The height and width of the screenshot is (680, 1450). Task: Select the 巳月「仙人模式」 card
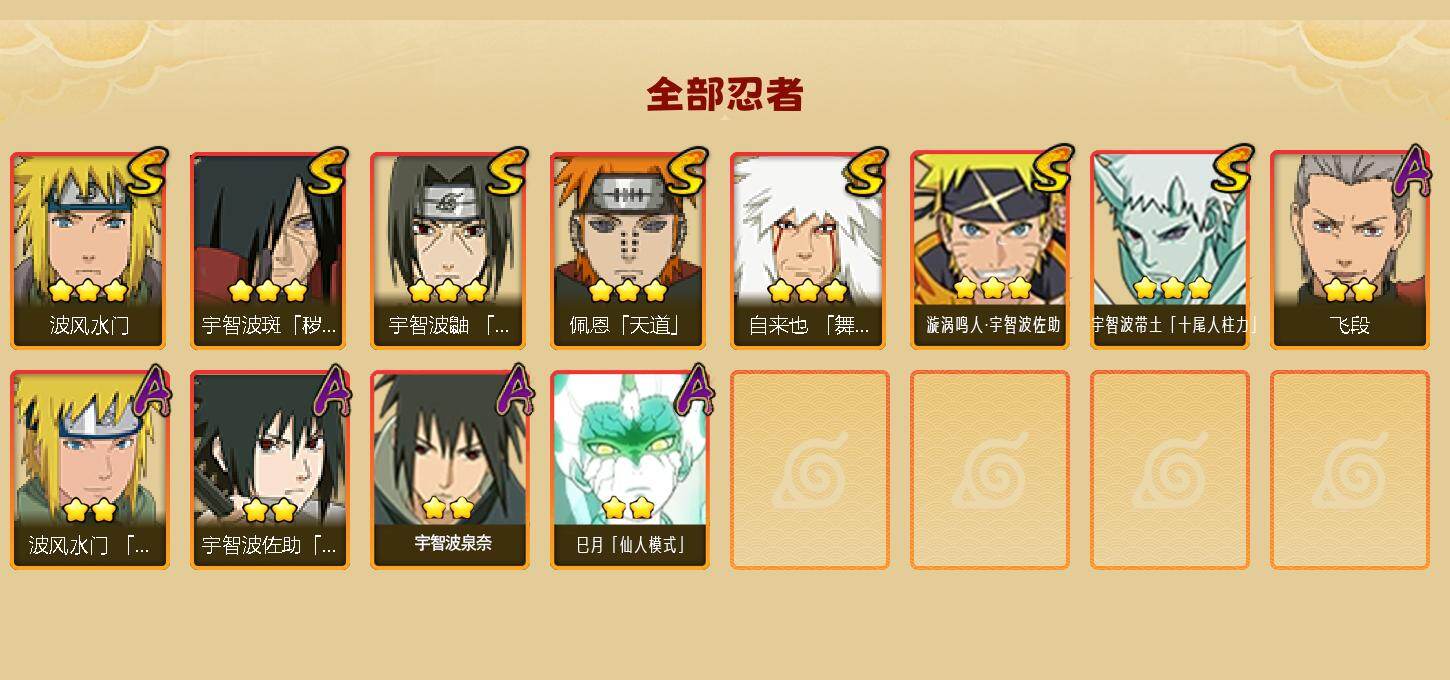coord(628,470)
